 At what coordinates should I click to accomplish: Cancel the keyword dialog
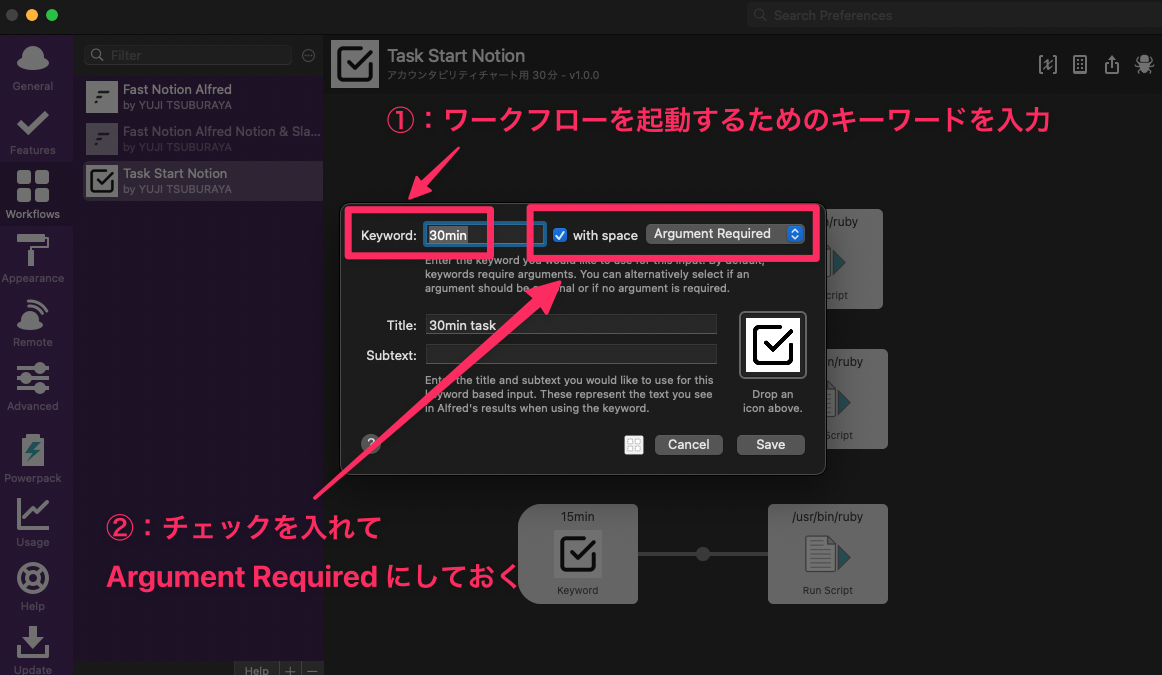pyautogui.click(x=688, y=445)
